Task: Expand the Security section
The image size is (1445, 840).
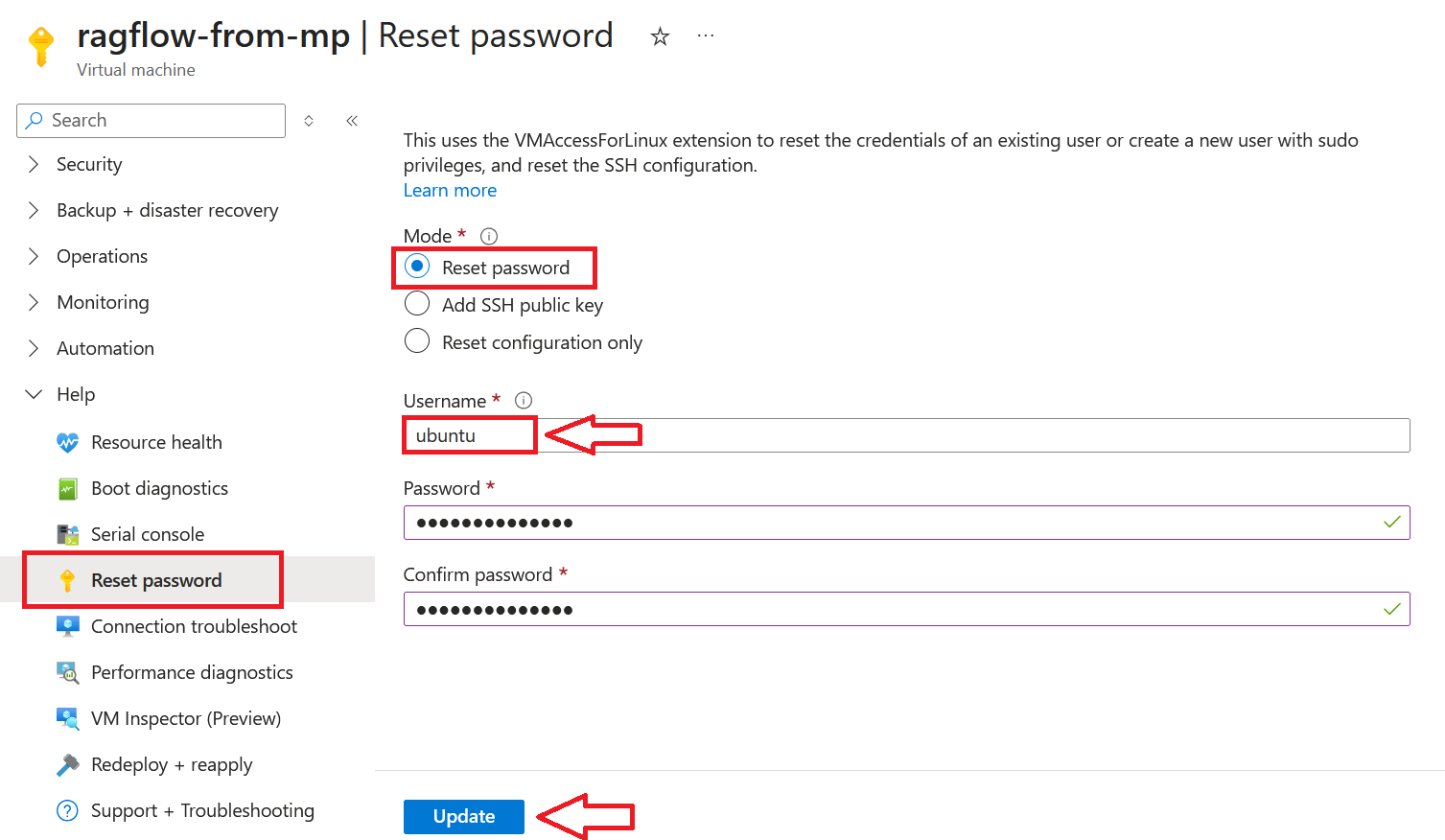Action: click(34, 164)
